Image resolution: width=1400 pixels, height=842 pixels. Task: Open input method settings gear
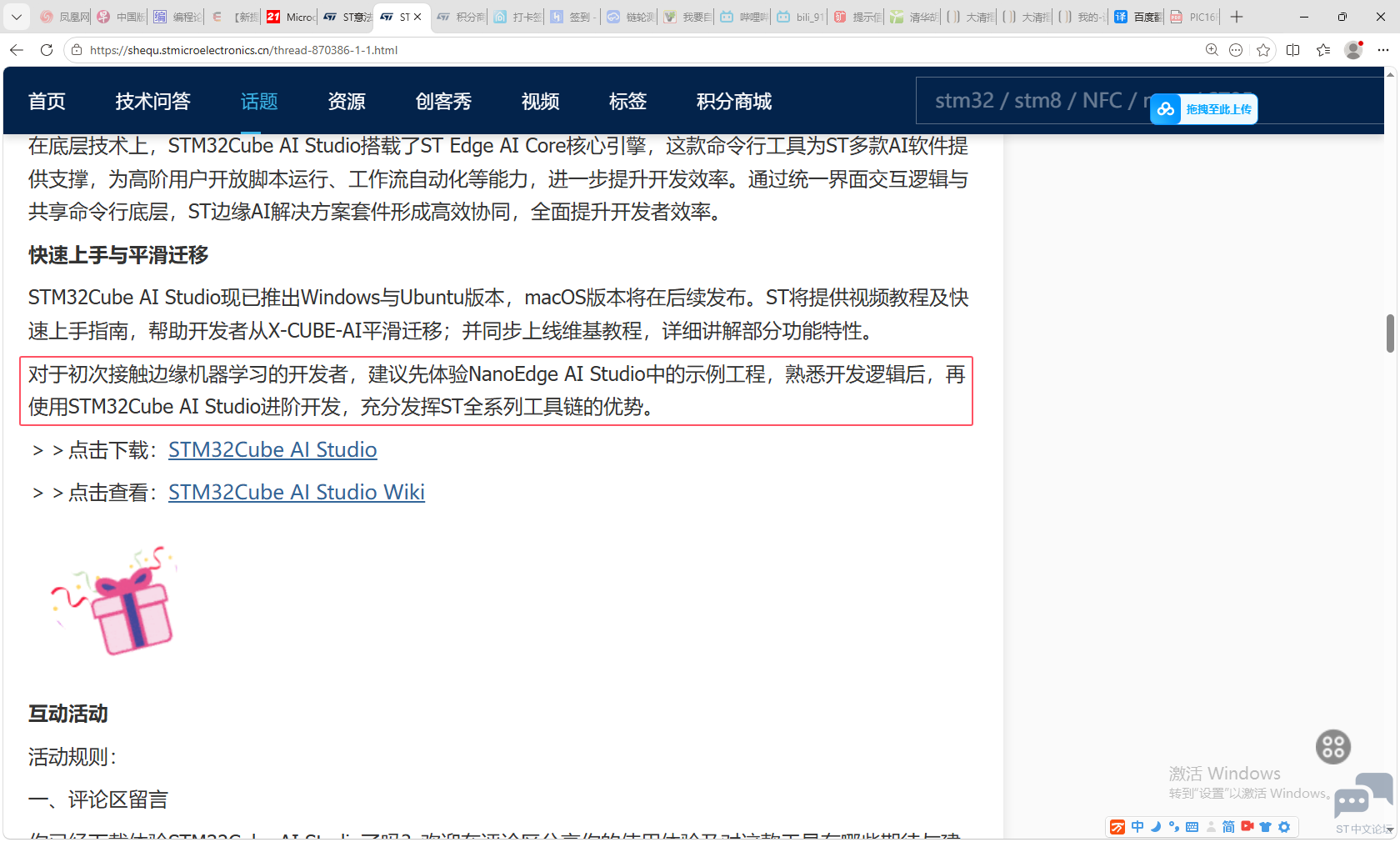click(1284, 827)
